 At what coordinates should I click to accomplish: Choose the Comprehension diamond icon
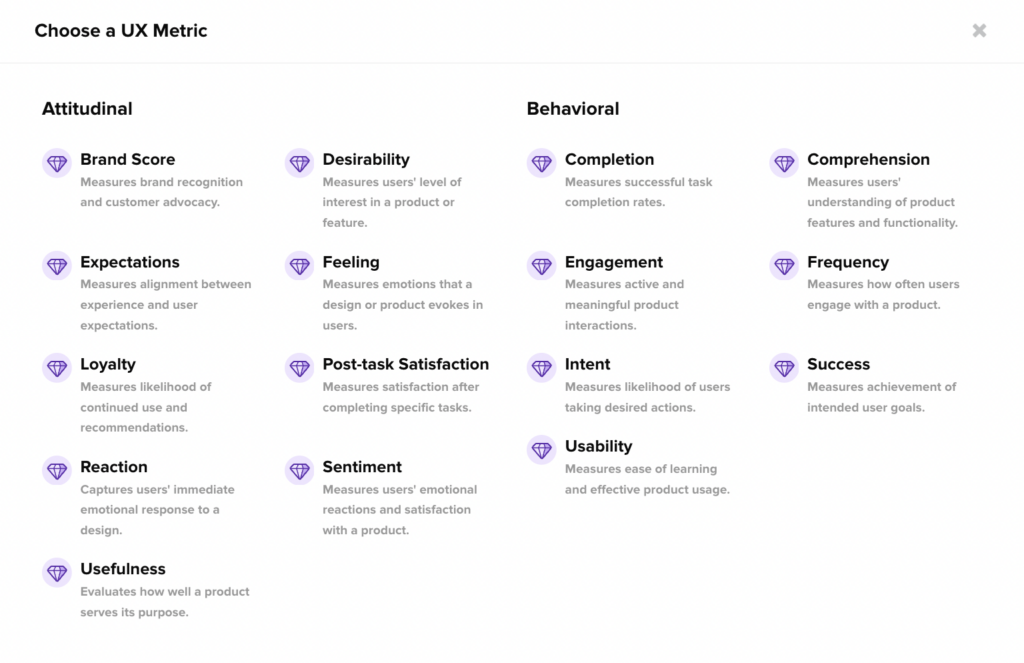(784, 163)
